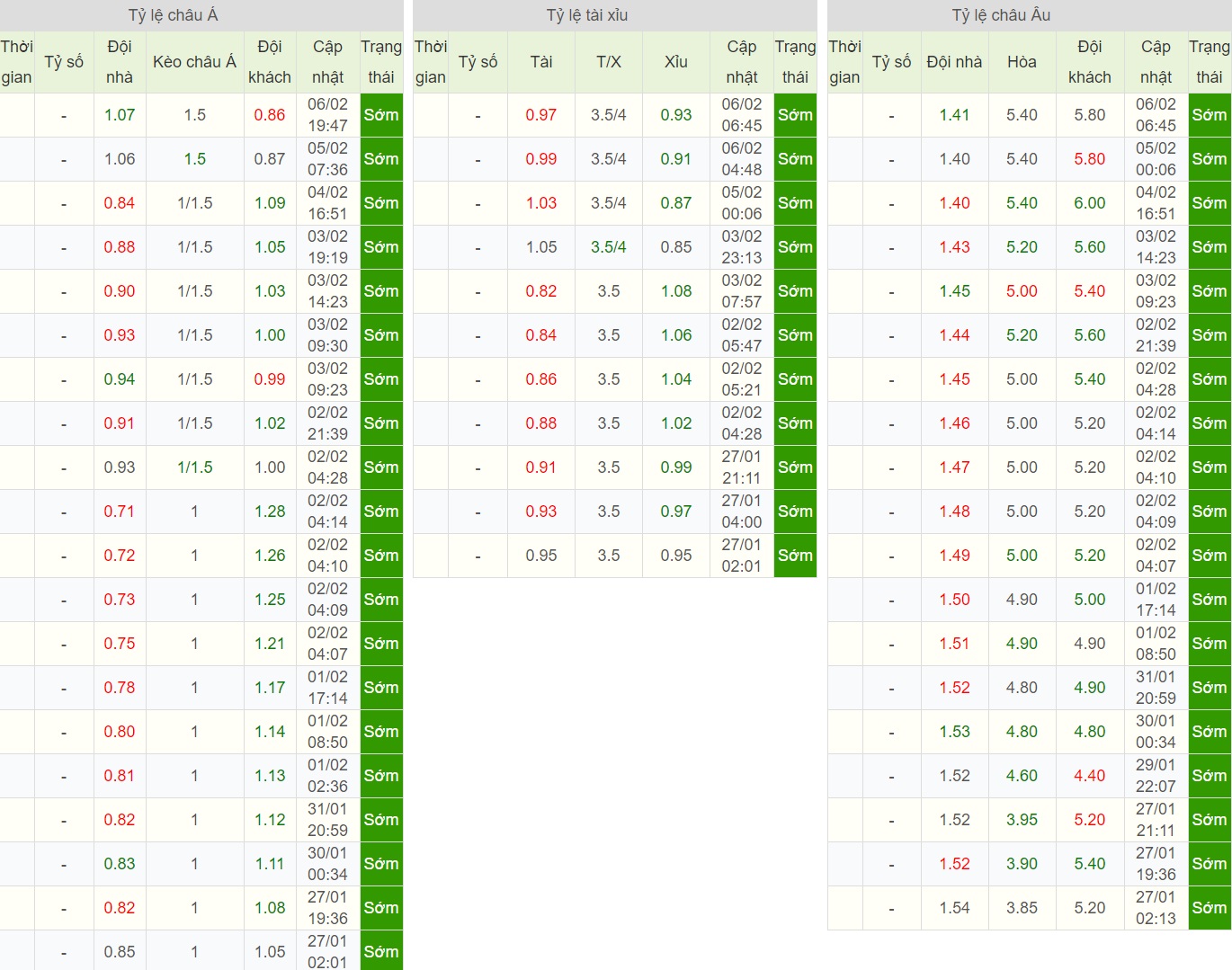Select Tài odds 0.97 in tài xỉu table
This screenshot has height=970, width=1232.
click(541, 115)
